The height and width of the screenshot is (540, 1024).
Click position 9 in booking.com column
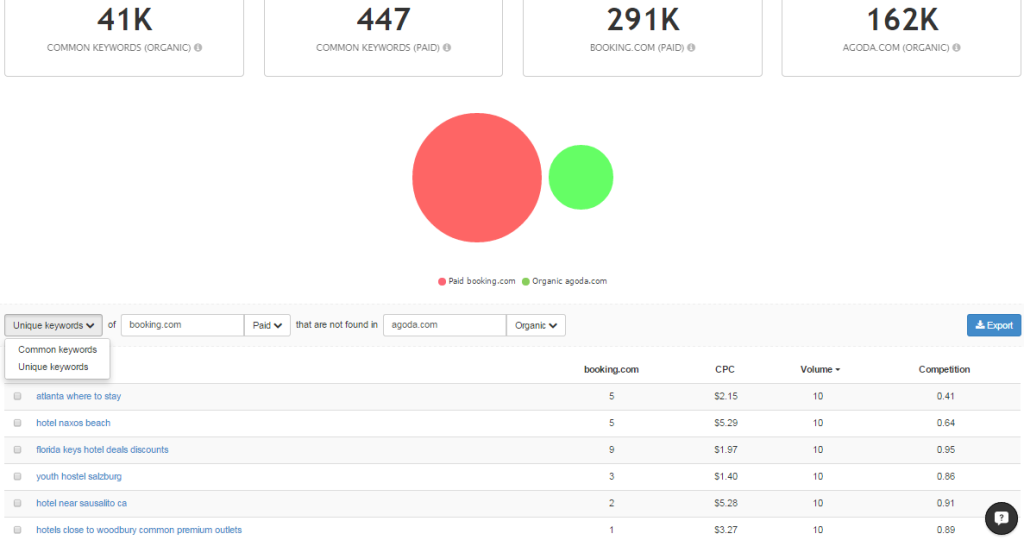(x=611, y=450)
